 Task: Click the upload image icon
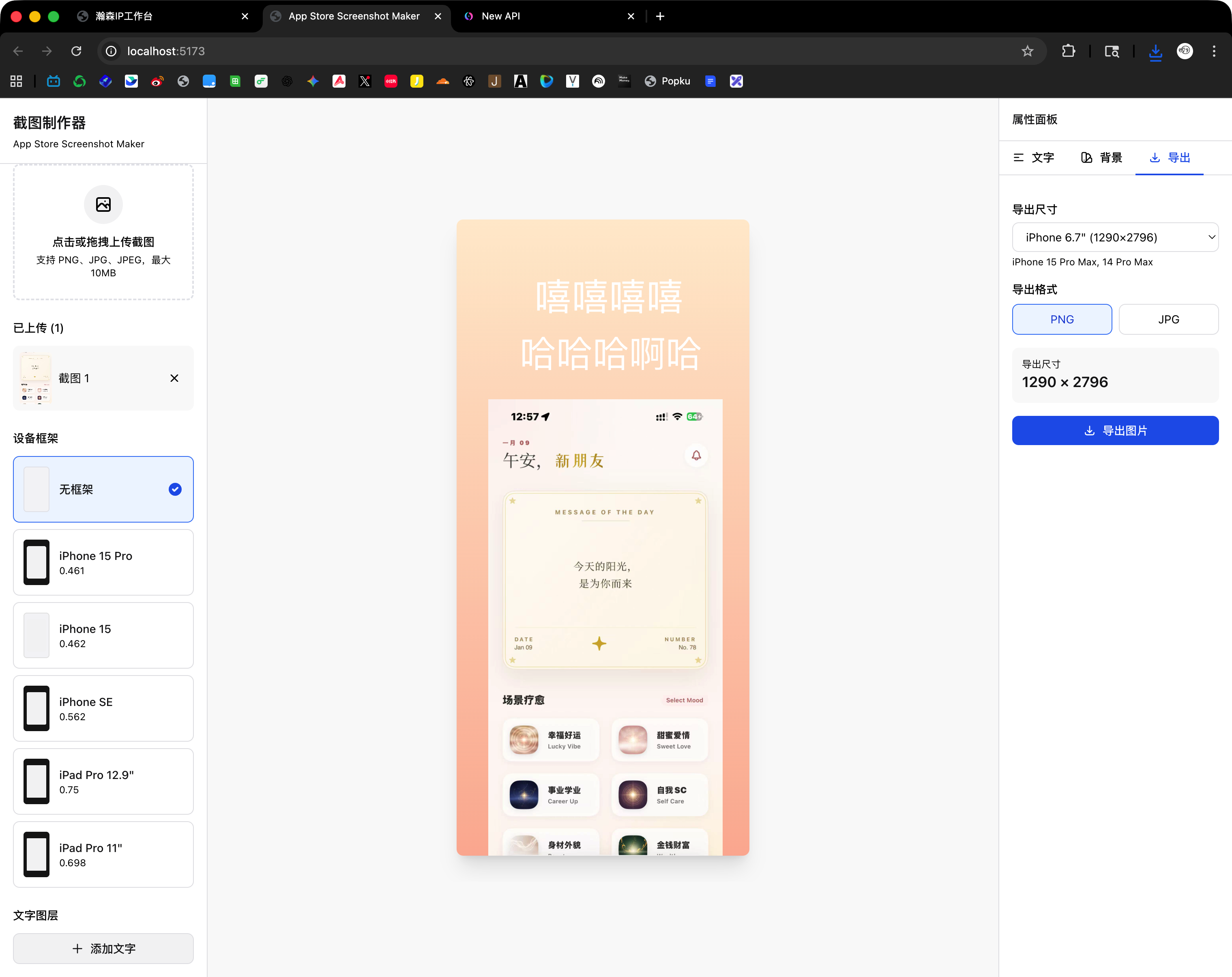(103, 204)
